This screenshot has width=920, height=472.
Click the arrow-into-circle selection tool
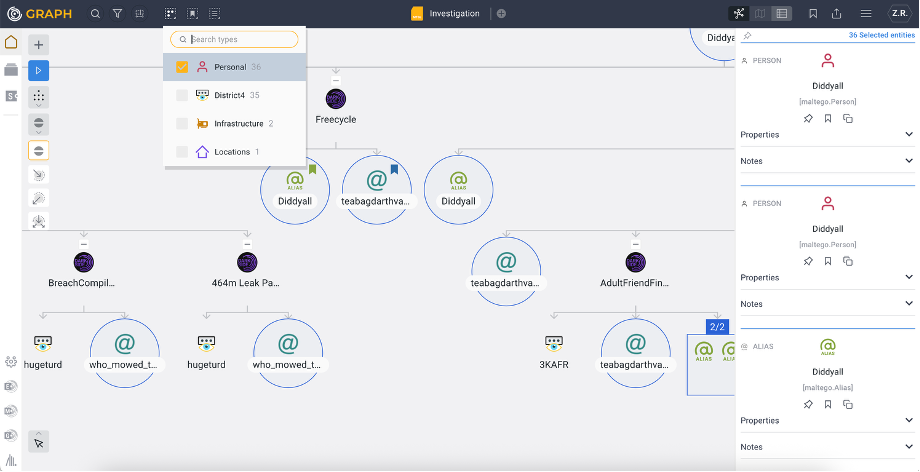pos(39,175)
